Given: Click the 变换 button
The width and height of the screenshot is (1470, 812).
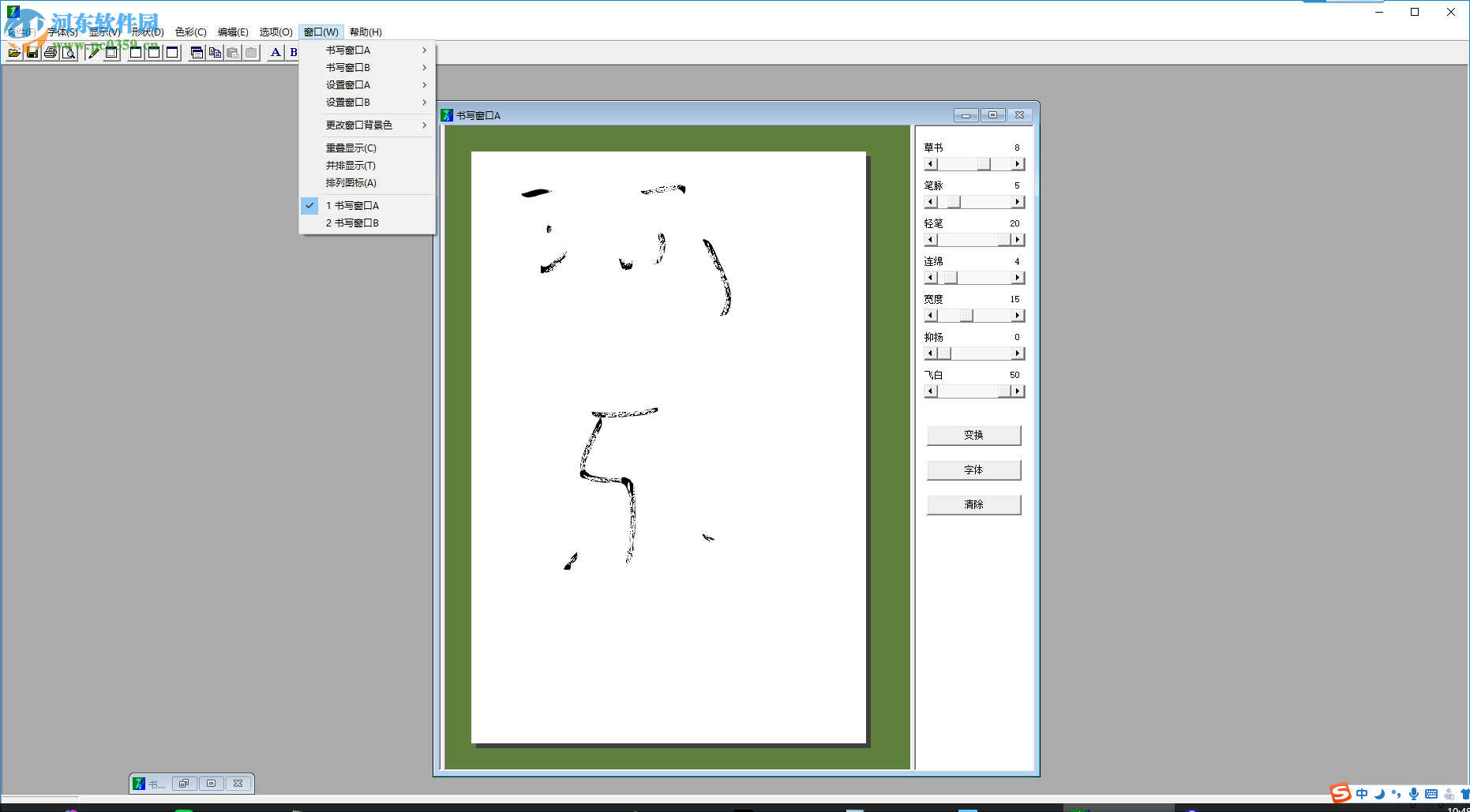Looking at the screenshot, I should tap(973, 436).
